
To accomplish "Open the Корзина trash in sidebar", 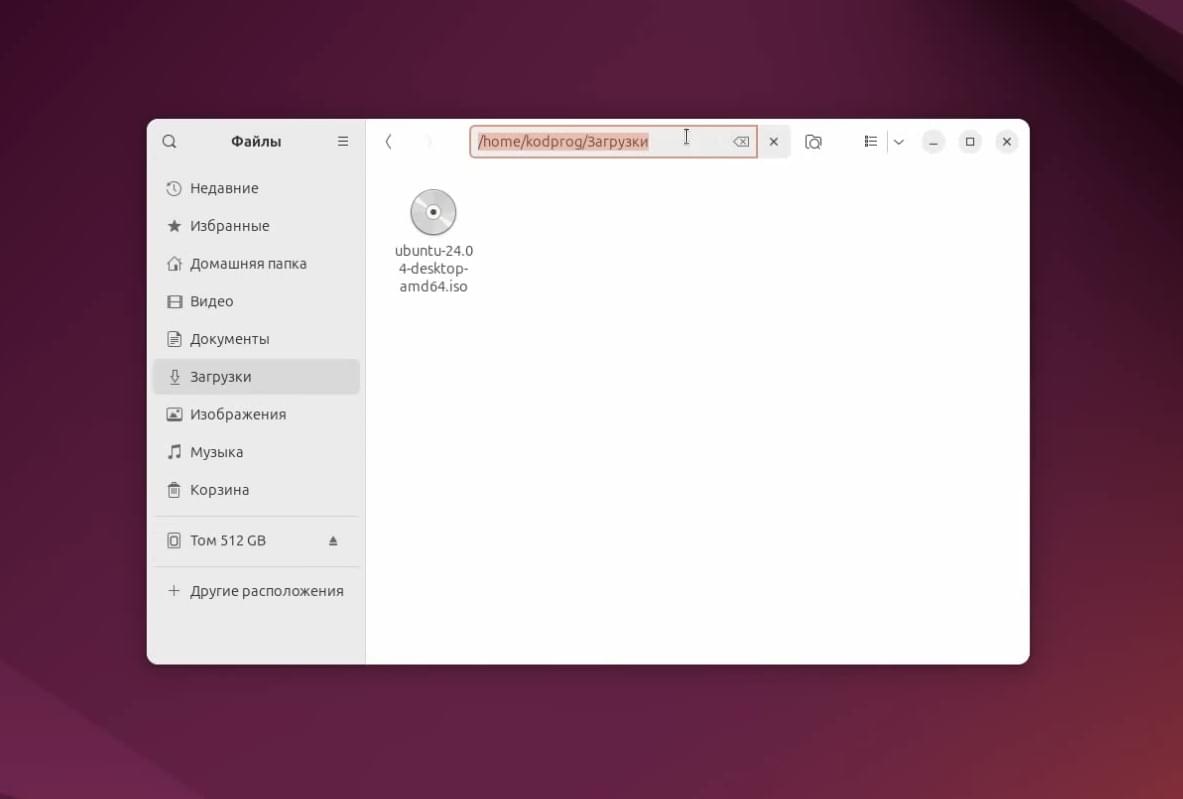I will pyautogui.click(x=257, y=490).
